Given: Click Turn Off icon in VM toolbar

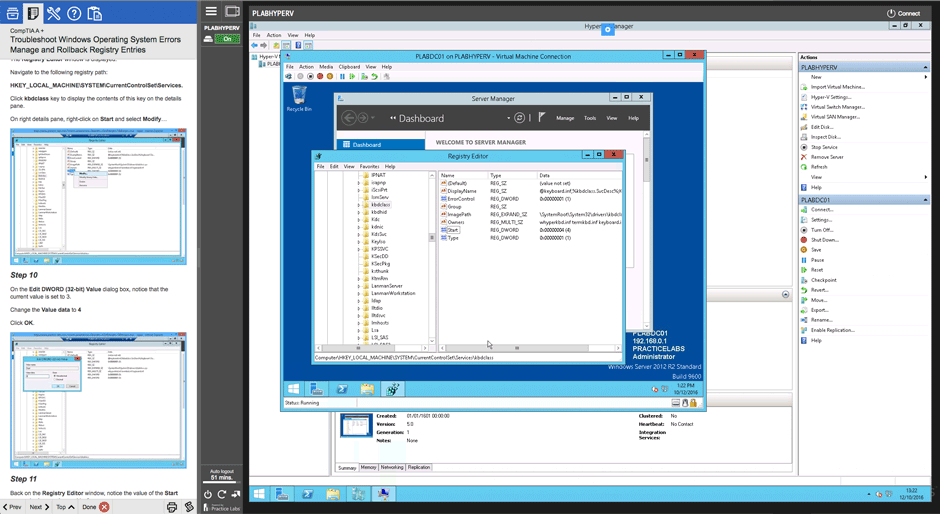Looking at the screenshot, I should pyautogui.click(x=311, y=76).
